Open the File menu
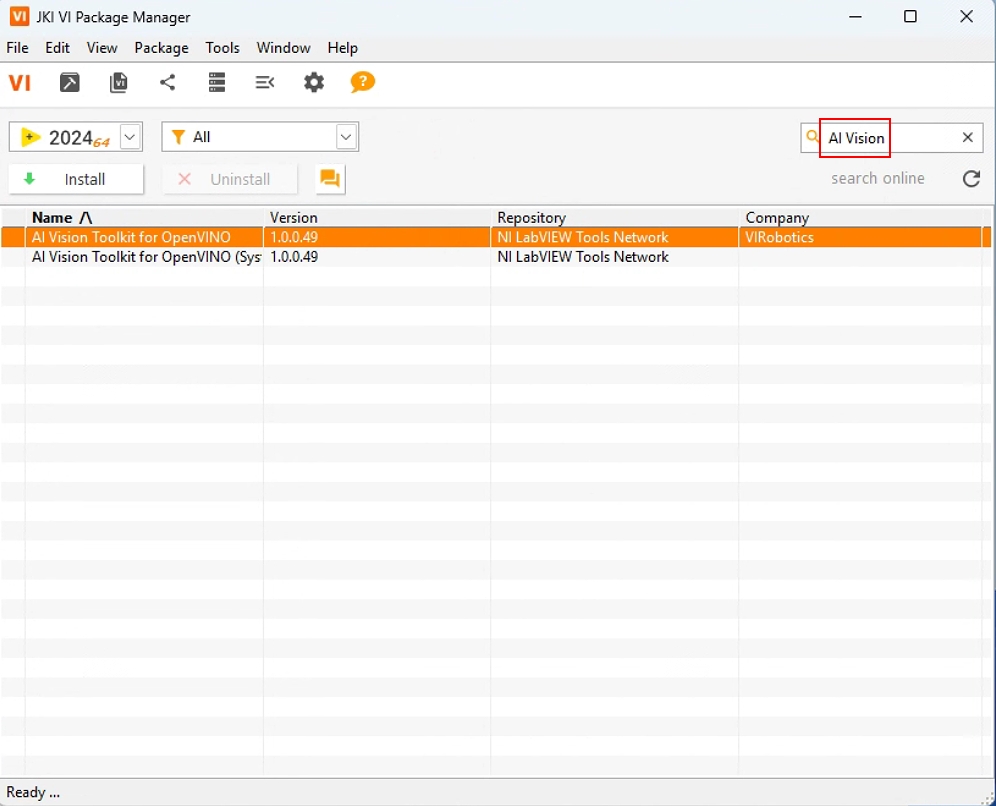996x806 pixels. tap(17, 48)
